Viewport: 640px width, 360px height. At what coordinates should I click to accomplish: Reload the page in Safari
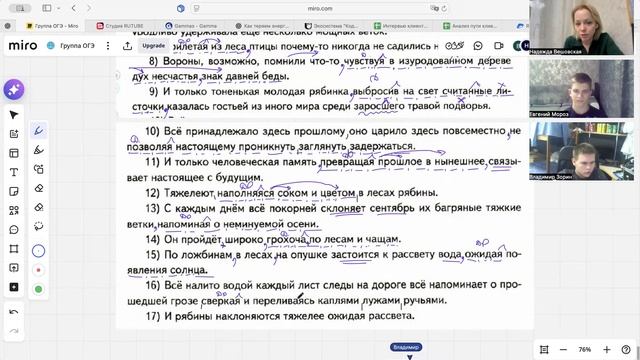click(444, 8)
